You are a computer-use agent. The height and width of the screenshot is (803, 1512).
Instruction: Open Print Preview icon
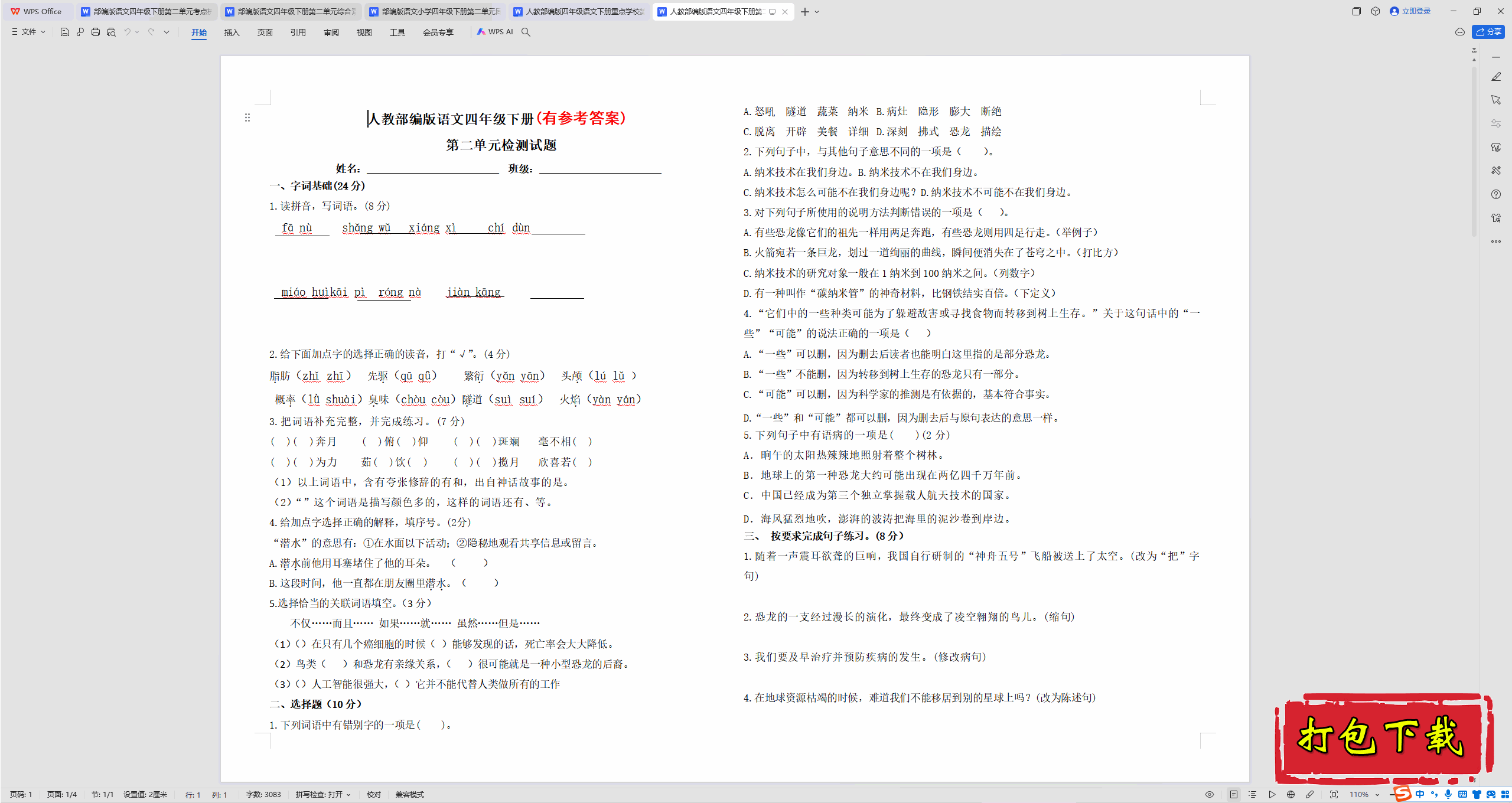(111, 32)
